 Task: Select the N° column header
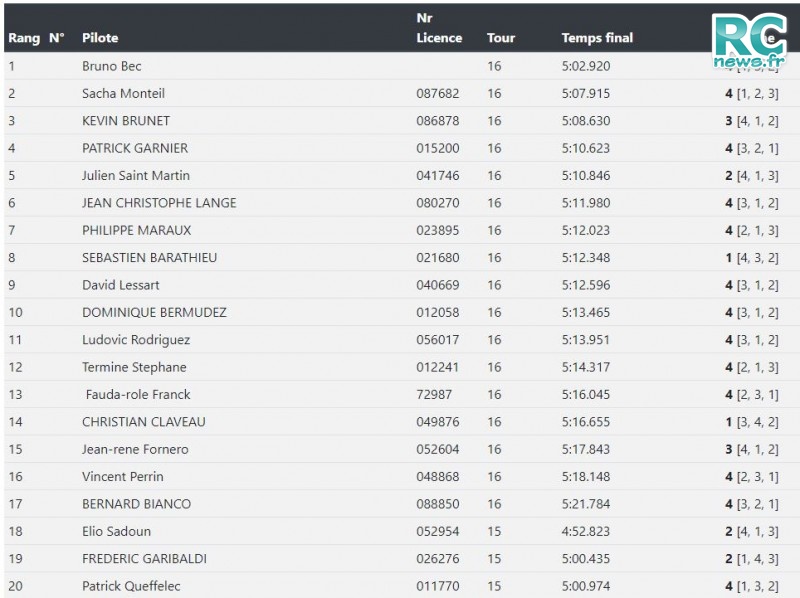[57, 38]
